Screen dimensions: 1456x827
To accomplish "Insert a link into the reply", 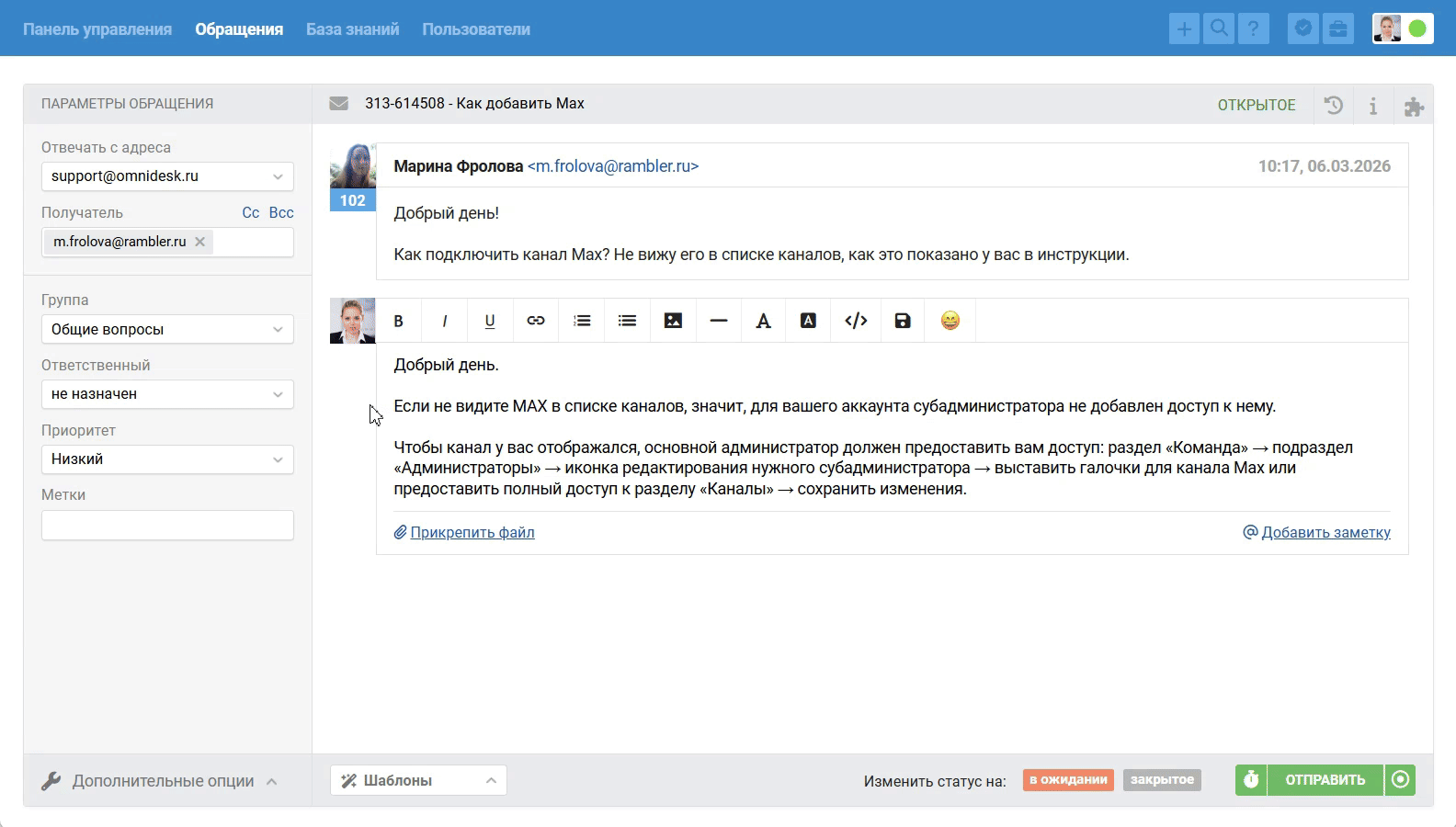I will pyautogui.click(x=536, y=321).
